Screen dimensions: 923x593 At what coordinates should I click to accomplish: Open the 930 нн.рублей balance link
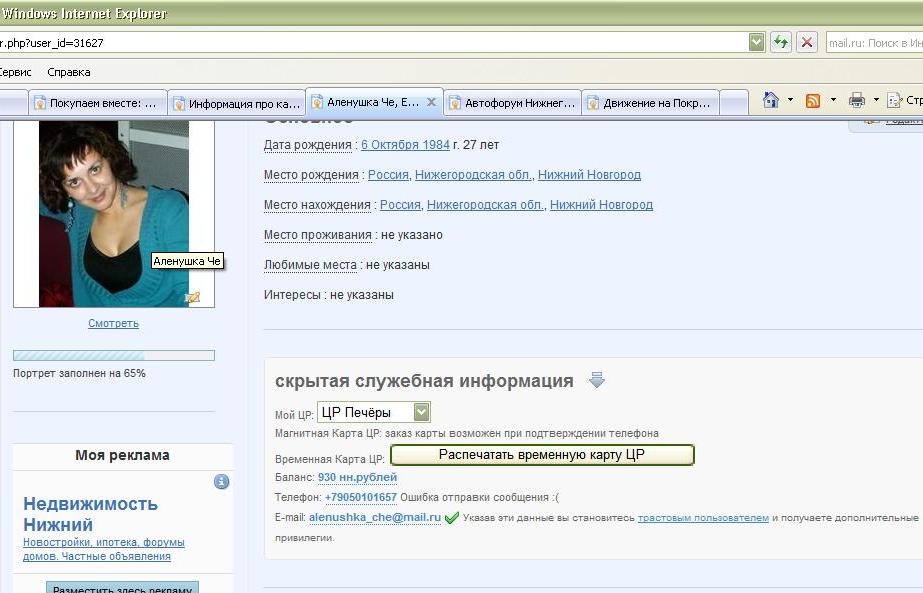357,477
